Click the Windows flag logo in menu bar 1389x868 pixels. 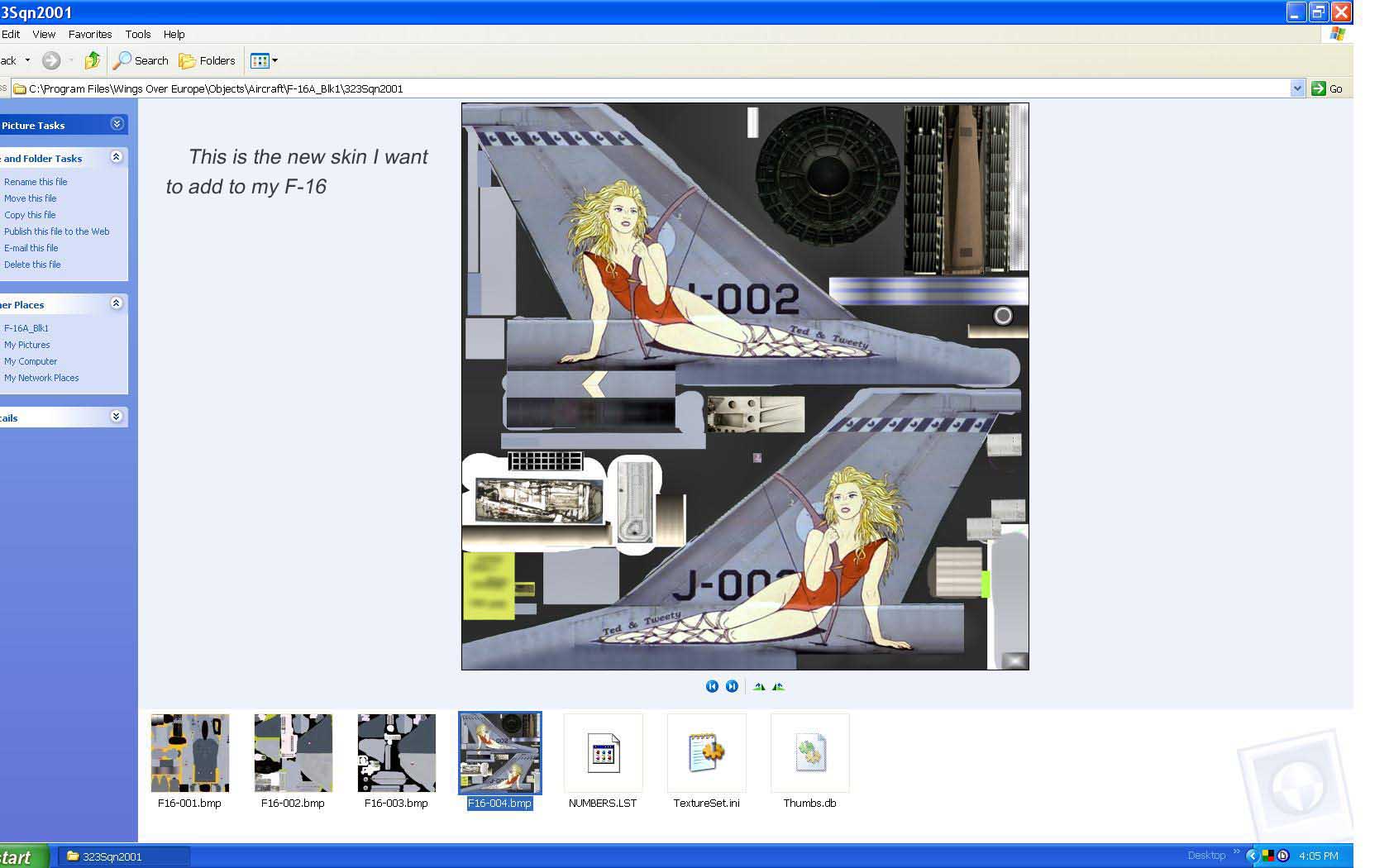pos(1337,34)
